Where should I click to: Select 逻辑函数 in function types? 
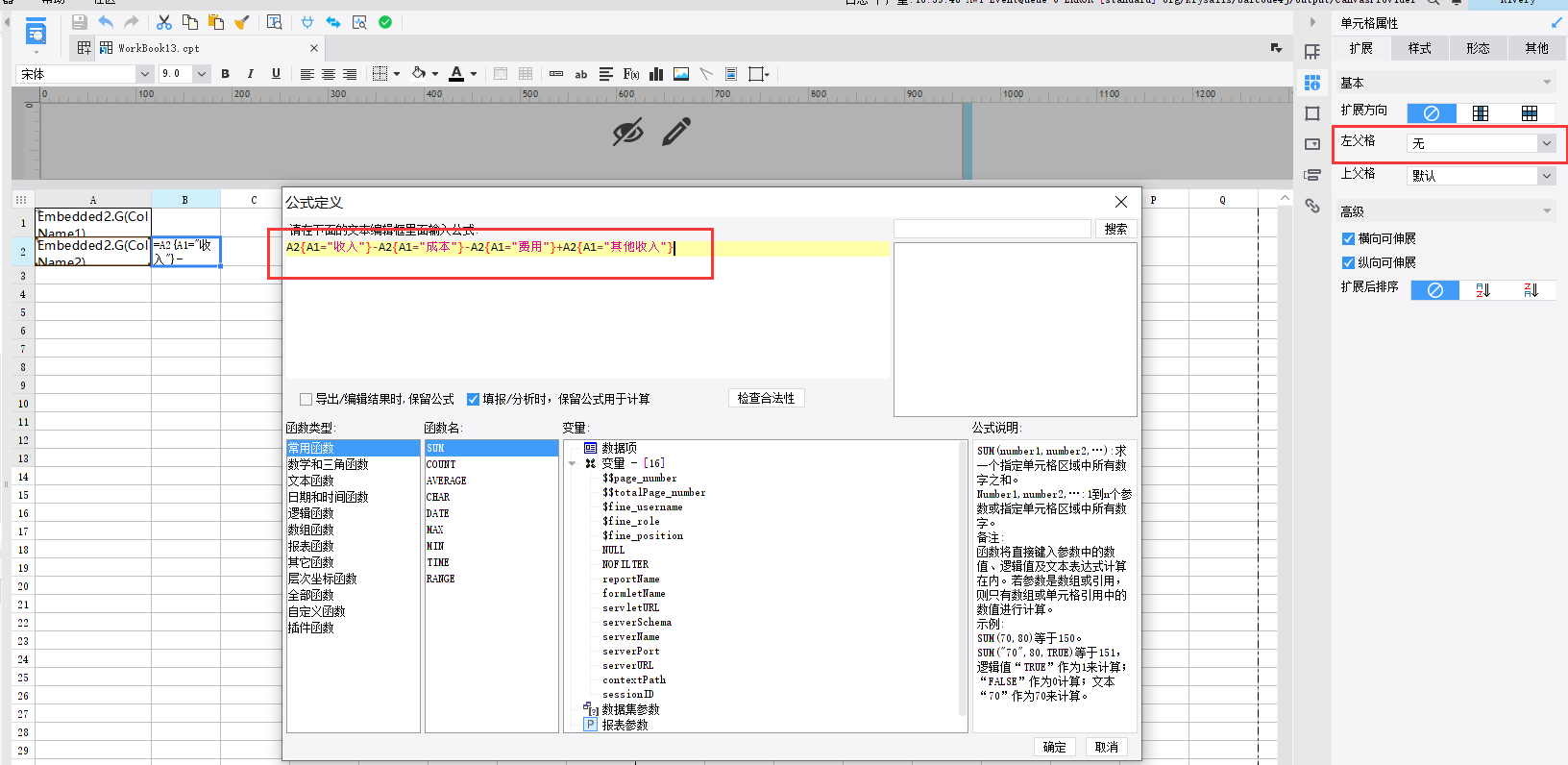tap(310, 513)
